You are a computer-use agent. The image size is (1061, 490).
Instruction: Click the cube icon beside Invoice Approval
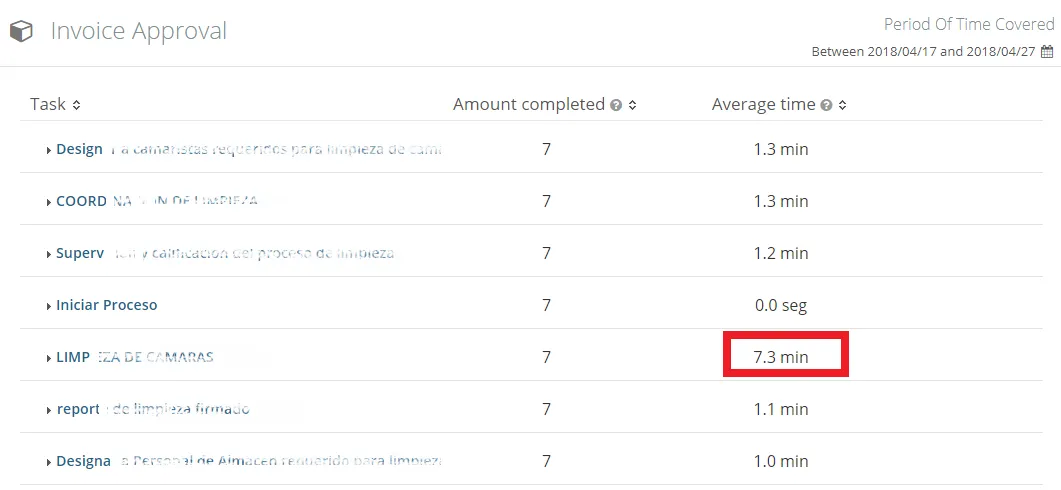(x=21, y=31)
